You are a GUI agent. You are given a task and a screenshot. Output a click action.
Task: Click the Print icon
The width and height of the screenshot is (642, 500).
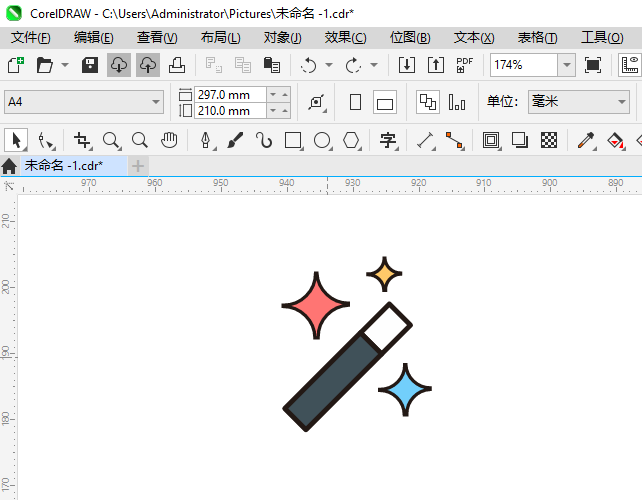coord(177,65)
